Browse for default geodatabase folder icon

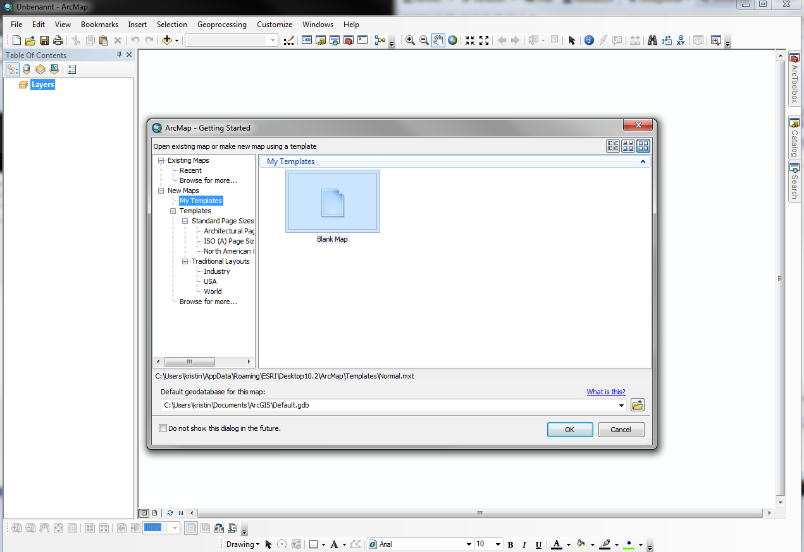pos(637,405)
